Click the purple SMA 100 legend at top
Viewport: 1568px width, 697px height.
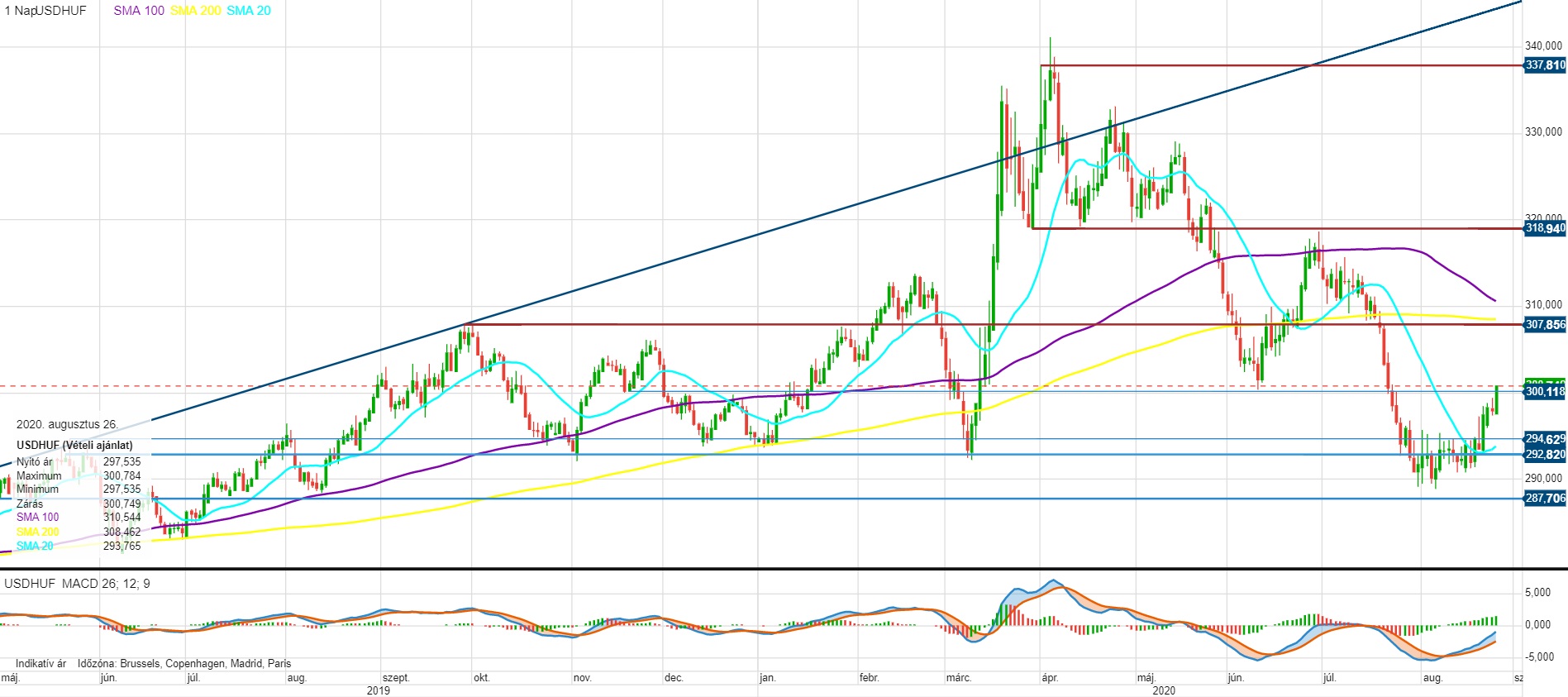tap(139, 11)
